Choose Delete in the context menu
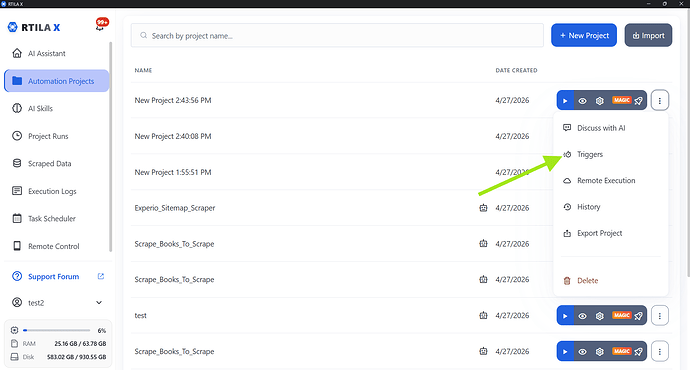 [611, 280]
